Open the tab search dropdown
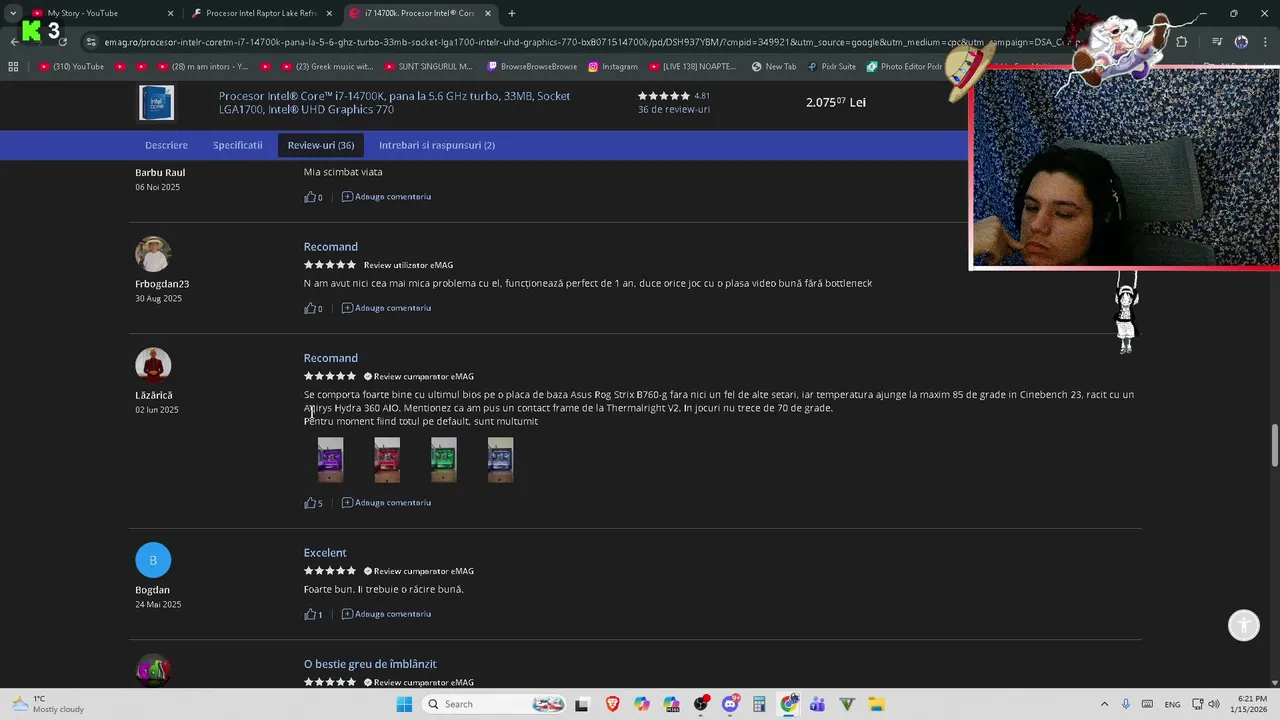This screenshot has height=720, width=1280. (x=13, y=13)
